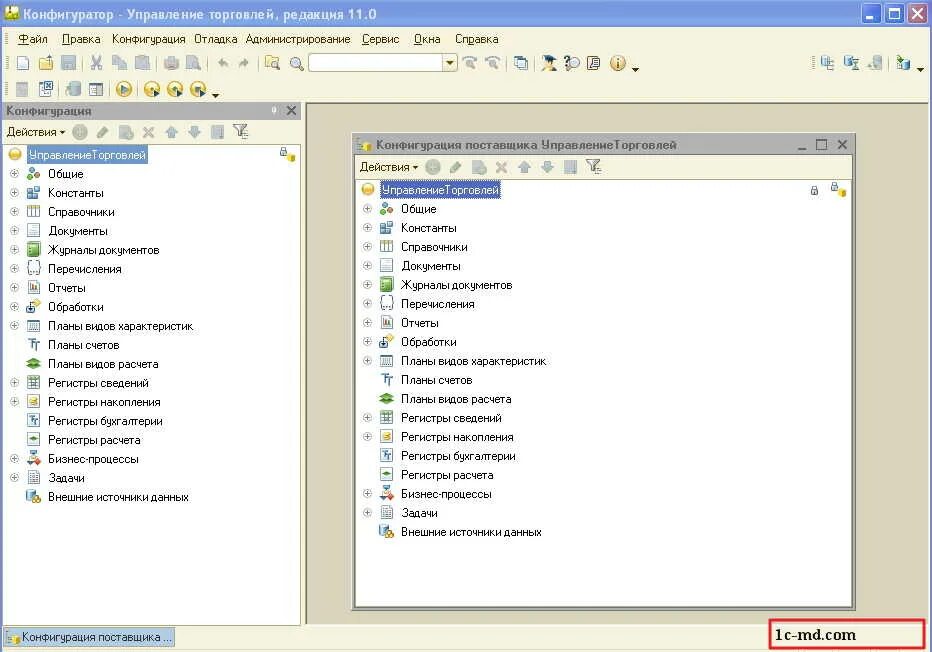Open the Файл menu
The width and height of the screenshot is (932, 652).
coord(33,39)
